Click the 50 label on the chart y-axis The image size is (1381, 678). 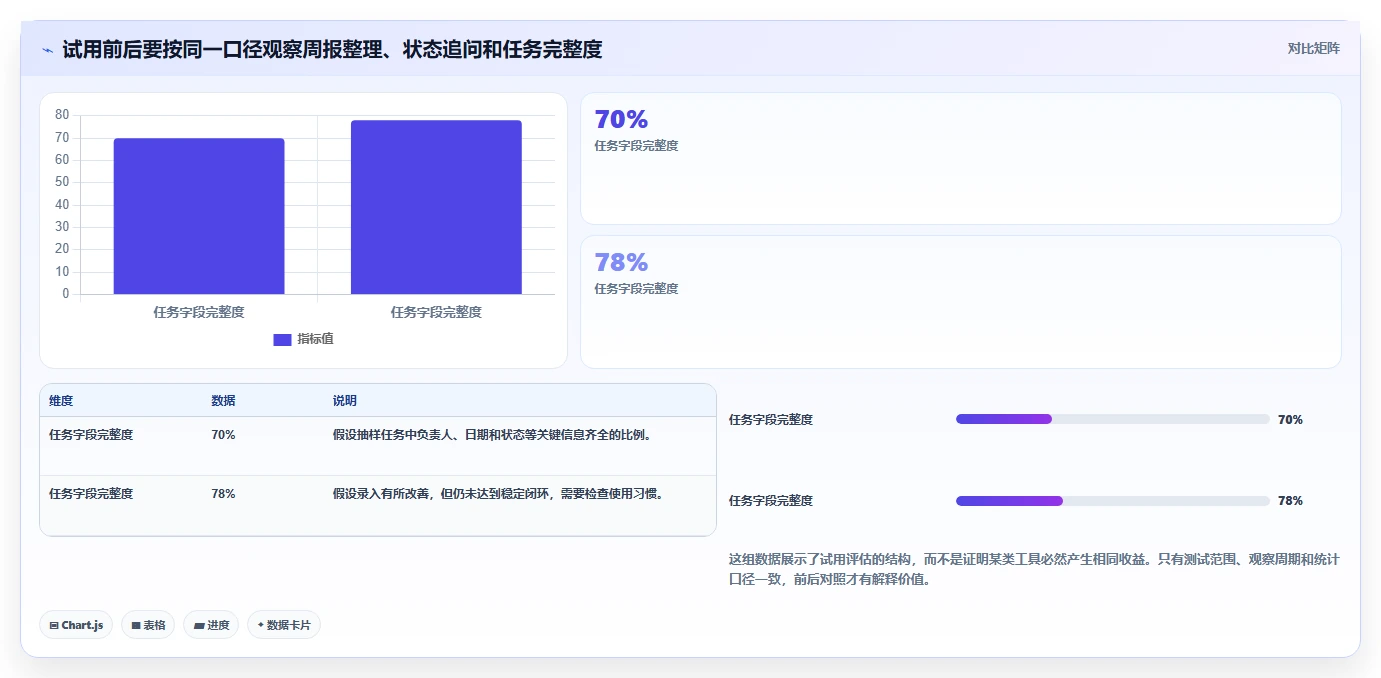[x=62, y=182]
